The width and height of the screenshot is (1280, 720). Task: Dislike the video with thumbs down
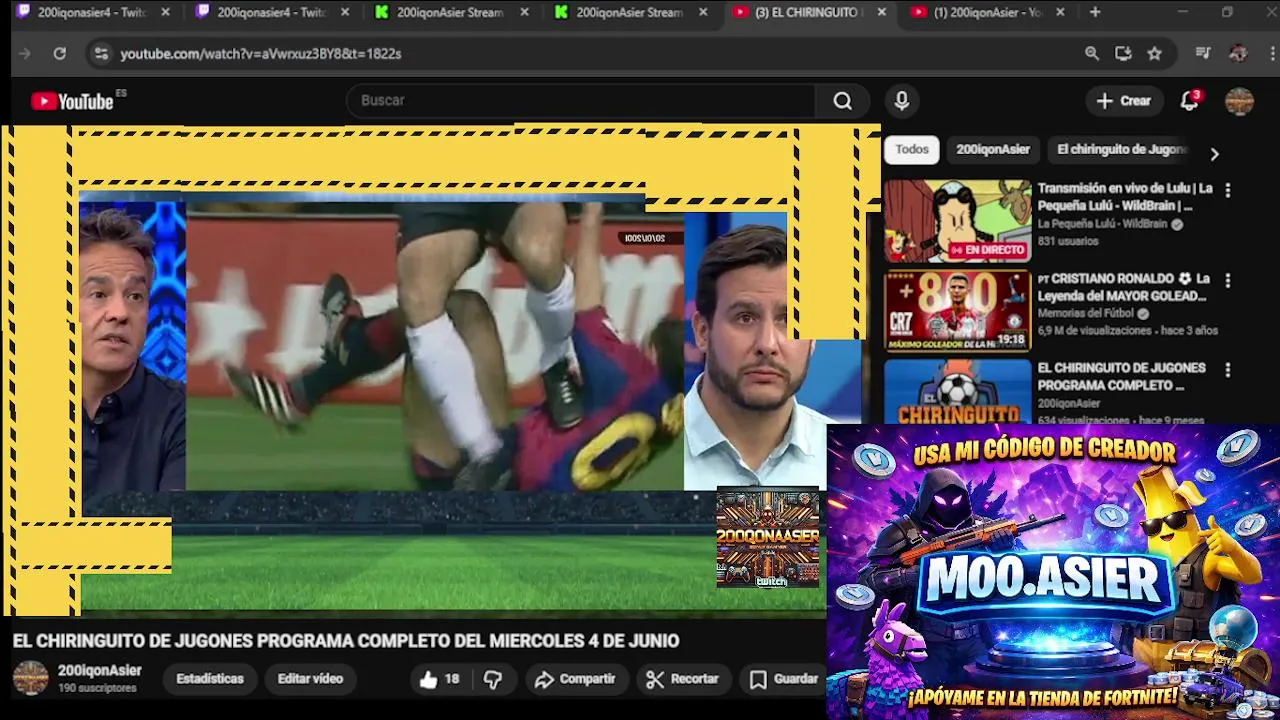coord(493,679)
